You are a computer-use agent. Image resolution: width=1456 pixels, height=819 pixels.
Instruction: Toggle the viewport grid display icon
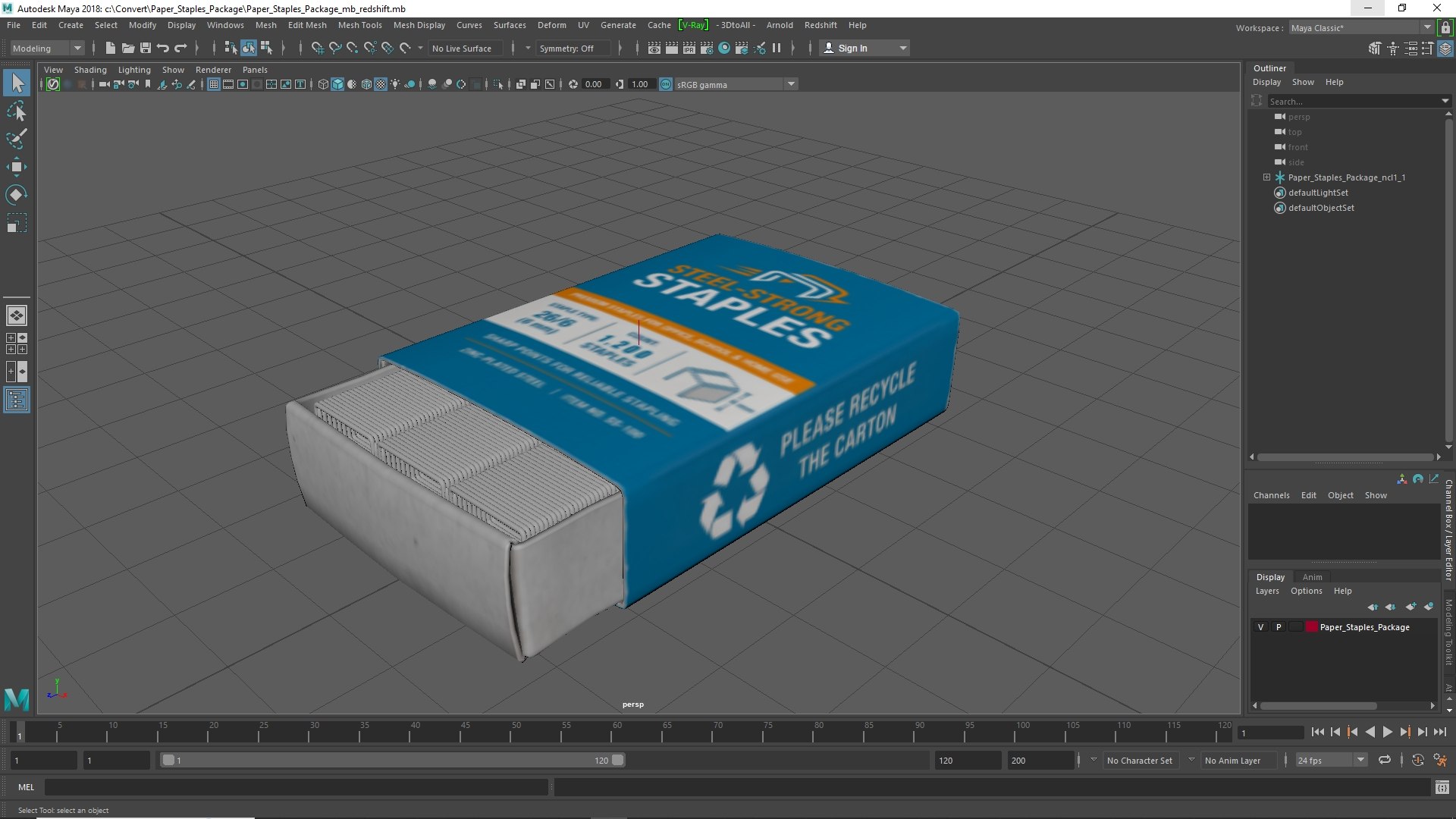(214, 84)
